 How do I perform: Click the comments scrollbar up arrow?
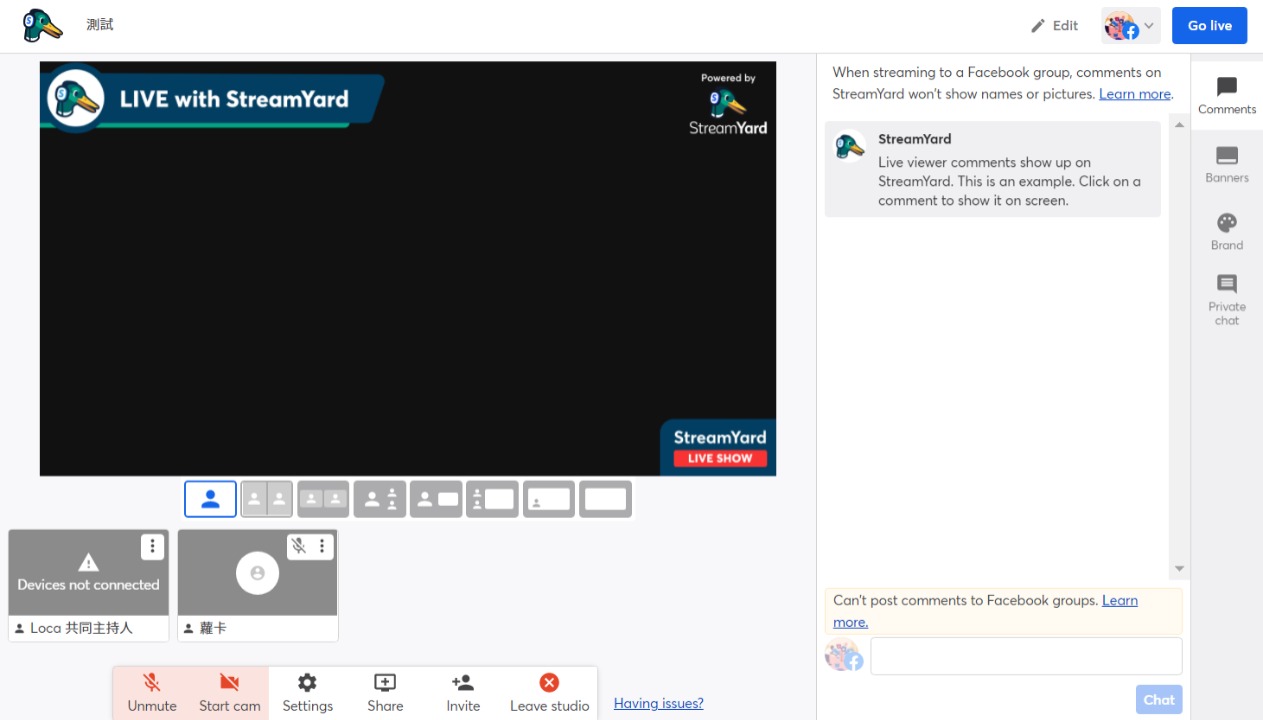coord(1179,125)
